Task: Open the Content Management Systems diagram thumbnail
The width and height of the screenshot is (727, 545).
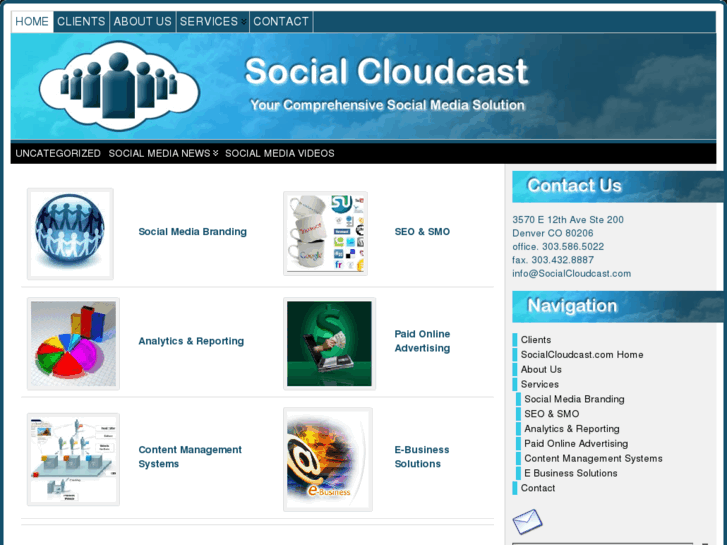Action: [73, 459]
